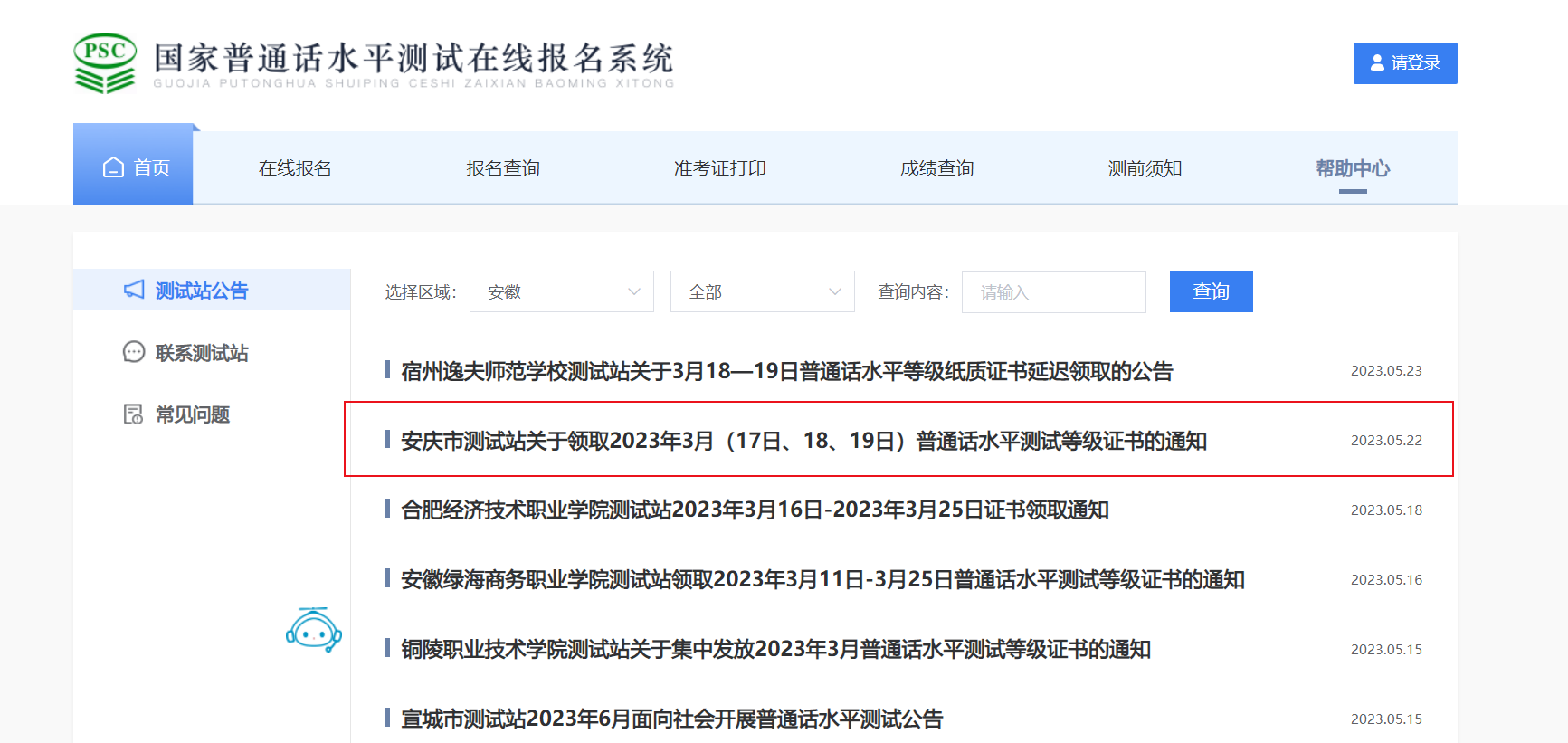Screen dimensions: 1568x743
Task: Open 宣城市测试站 June test announcement
Action: 672,719
